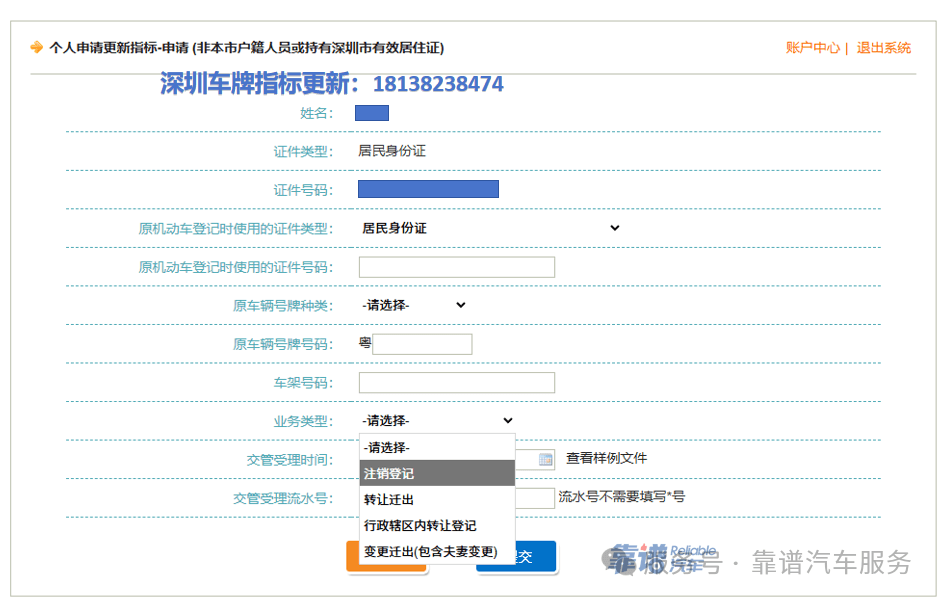Open the 查看样例文件 sample file link
The height and width of the screenshot is (601, 942).
pyautogui.click(x=606, y=458)
